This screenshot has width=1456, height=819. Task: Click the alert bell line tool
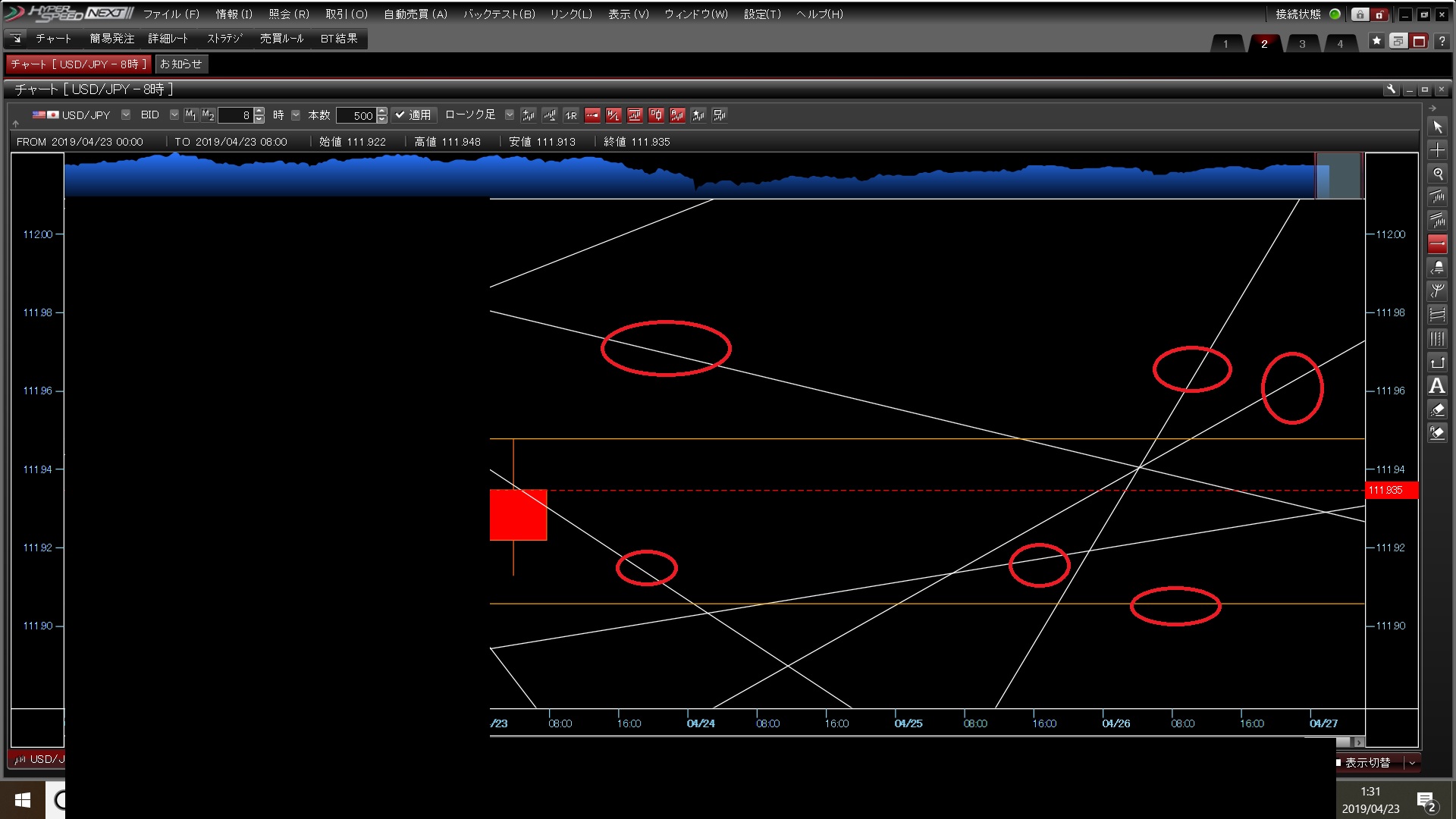coord(1437,268)
